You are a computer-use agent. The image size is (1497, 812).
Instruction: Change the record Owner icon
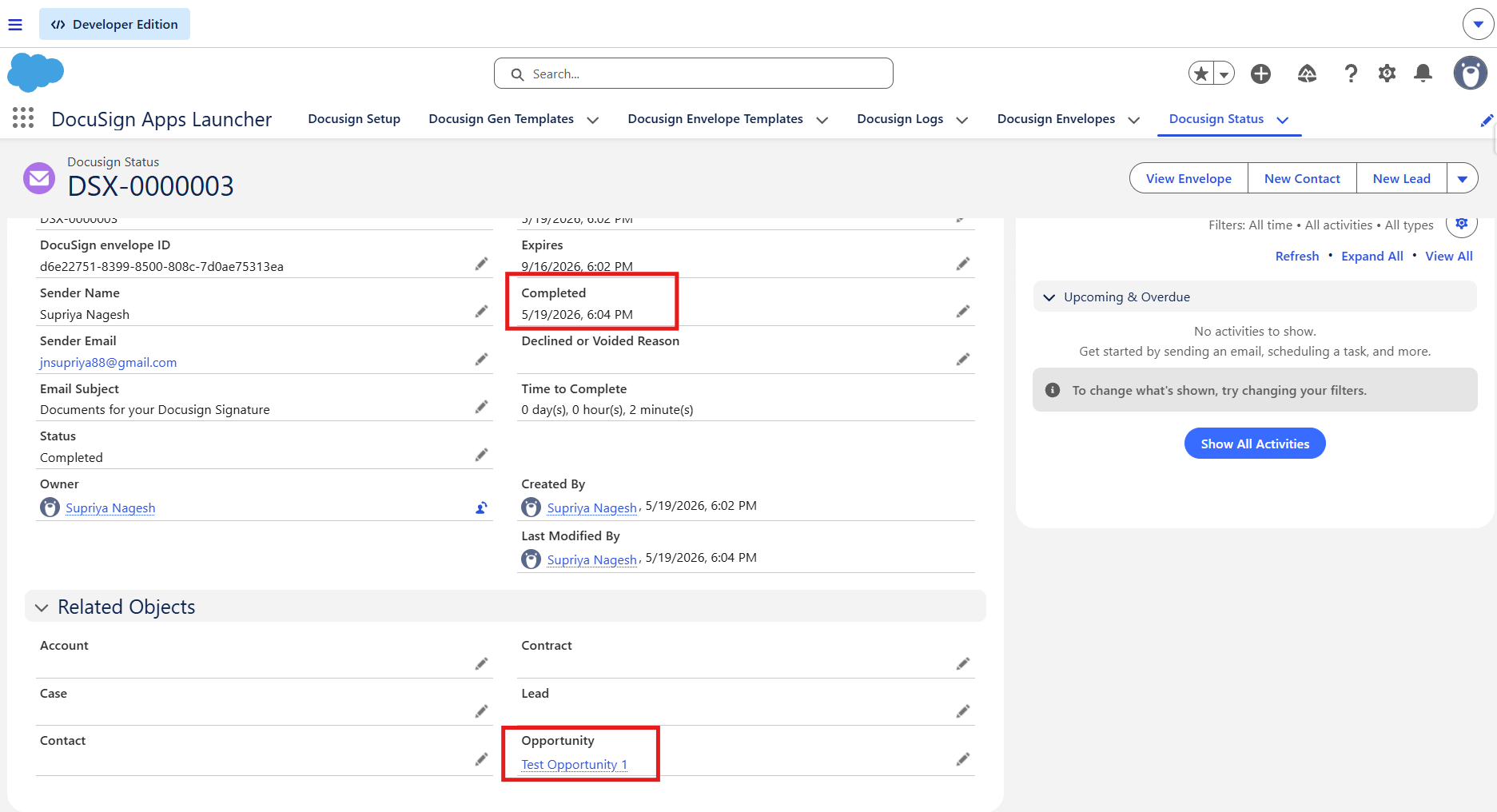pyautogui.click(x=481, y=507)
